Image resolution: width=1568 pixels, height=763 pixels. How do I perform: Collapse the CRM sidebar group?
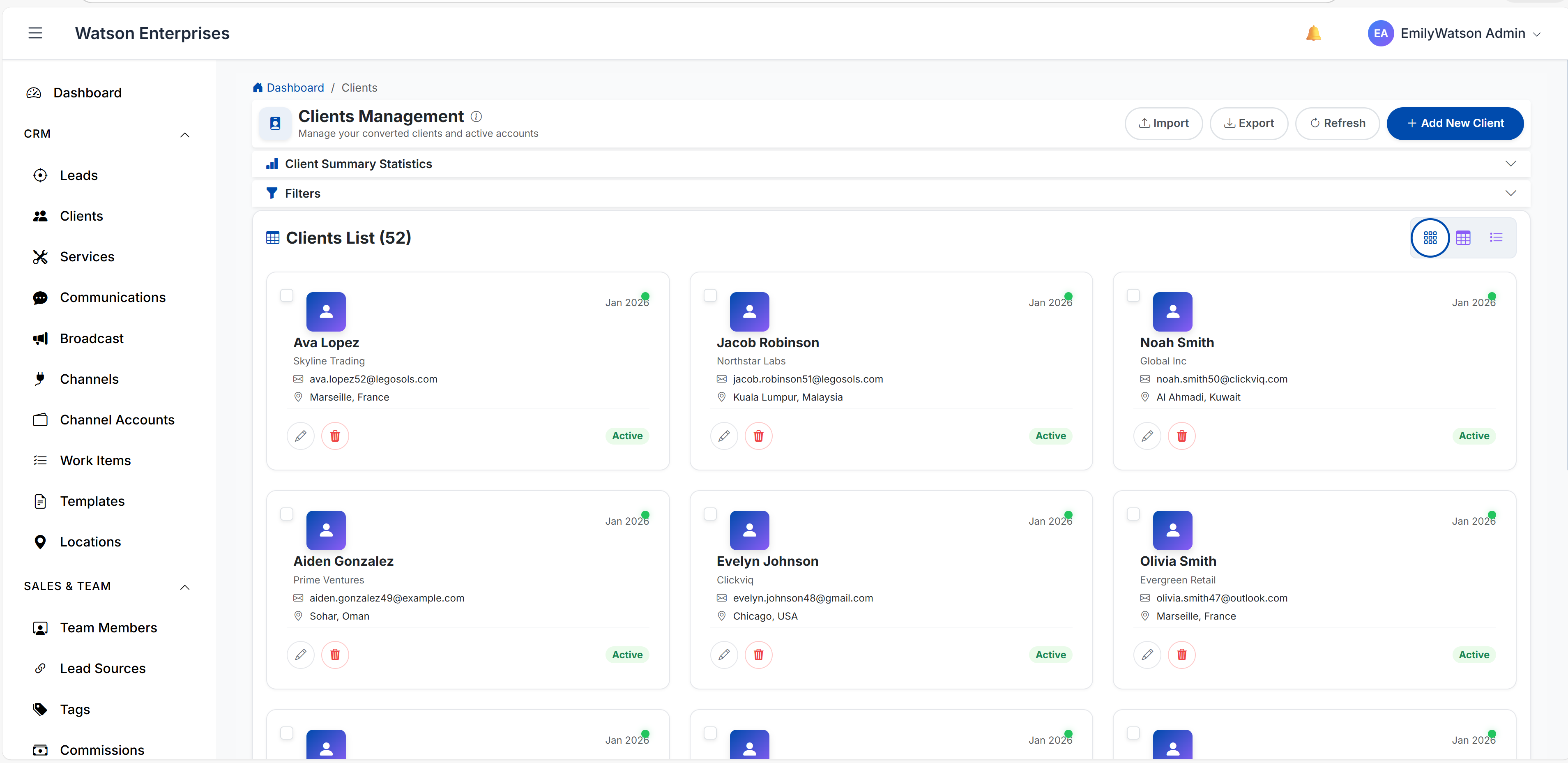pos(185,135)
